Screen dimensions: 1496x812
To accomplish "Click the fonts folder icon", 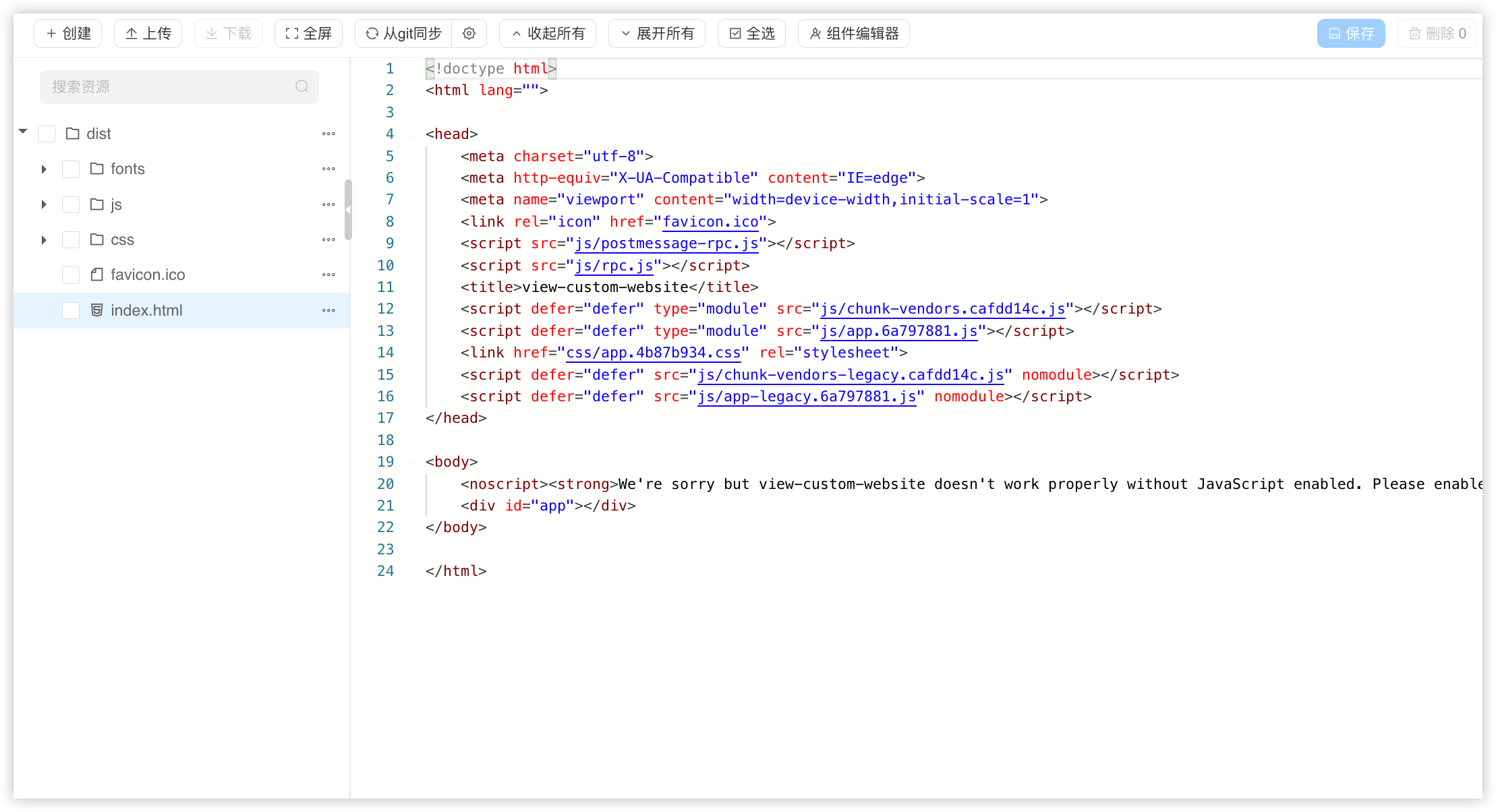I will [97, 169].
